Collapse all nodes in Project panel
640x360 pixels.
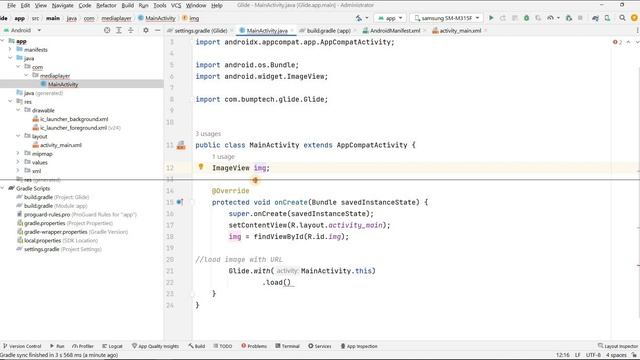pyautogui.click(x=131, y=30)
